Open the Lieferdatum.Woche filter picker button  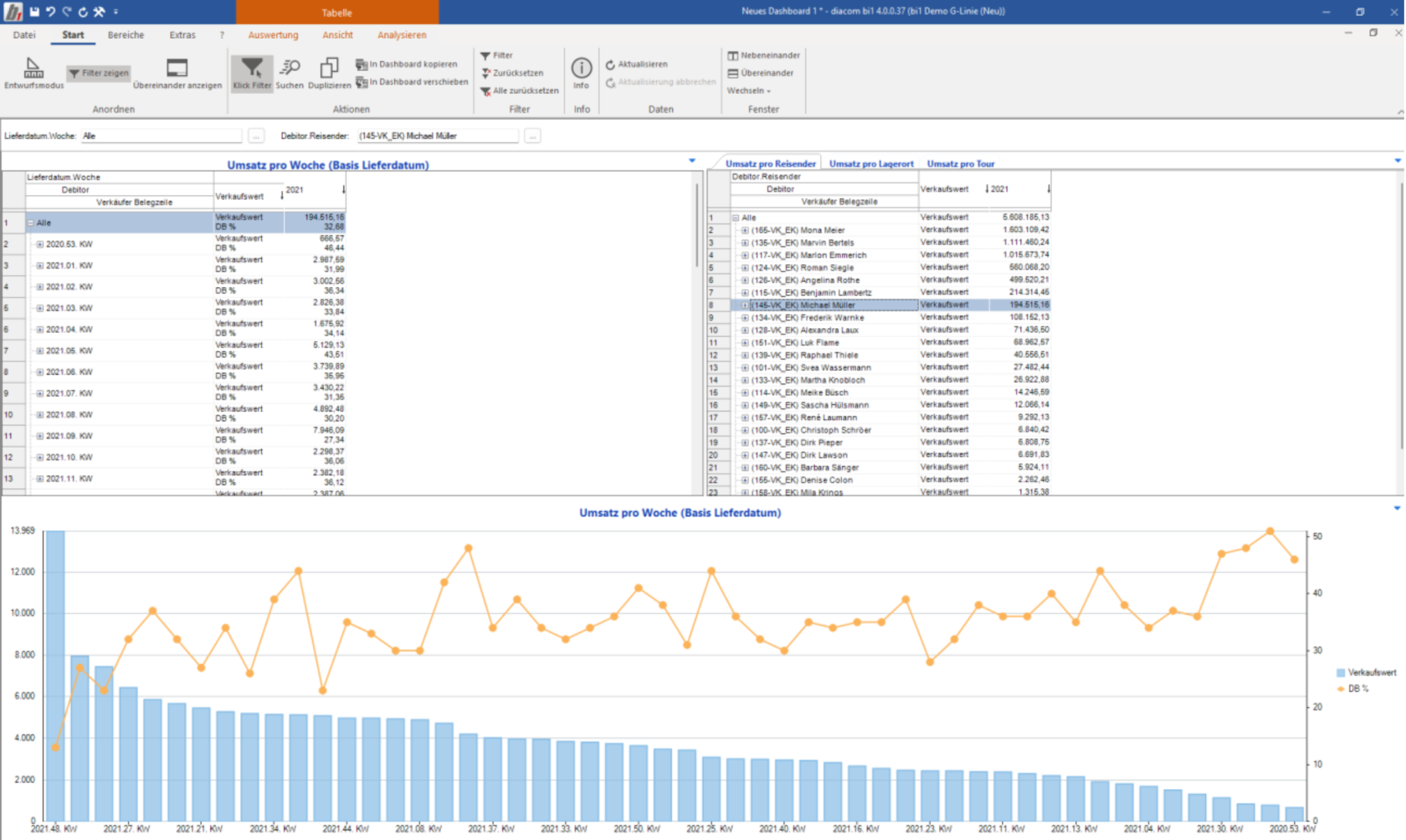(x=256, y=136)
